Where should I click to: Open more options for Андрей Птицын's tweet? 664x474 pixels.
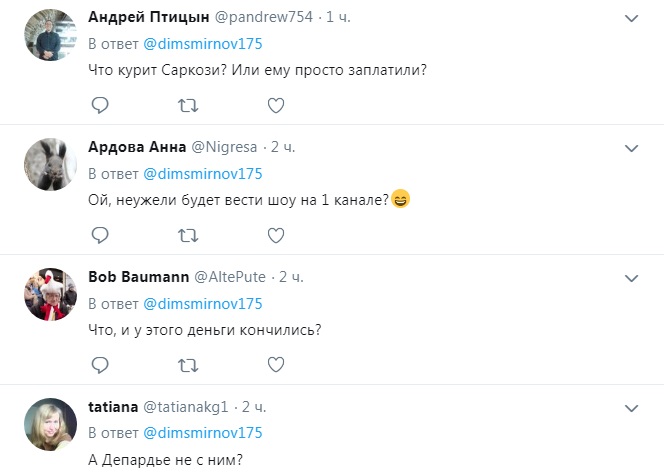click(x=631, y=19)
